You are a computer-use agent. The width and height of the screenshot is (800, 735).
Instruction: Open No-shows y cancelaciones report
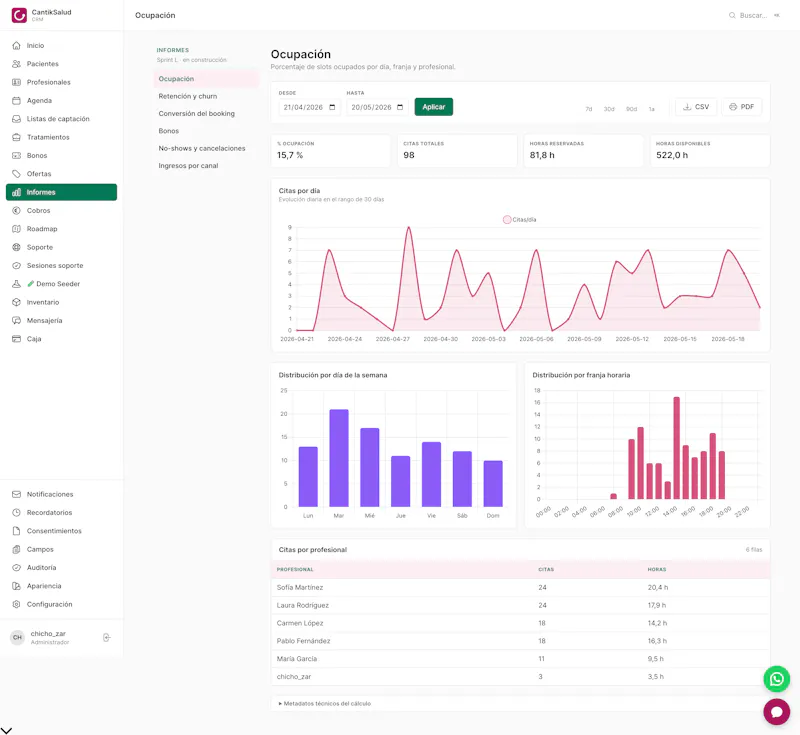point(206,148)
